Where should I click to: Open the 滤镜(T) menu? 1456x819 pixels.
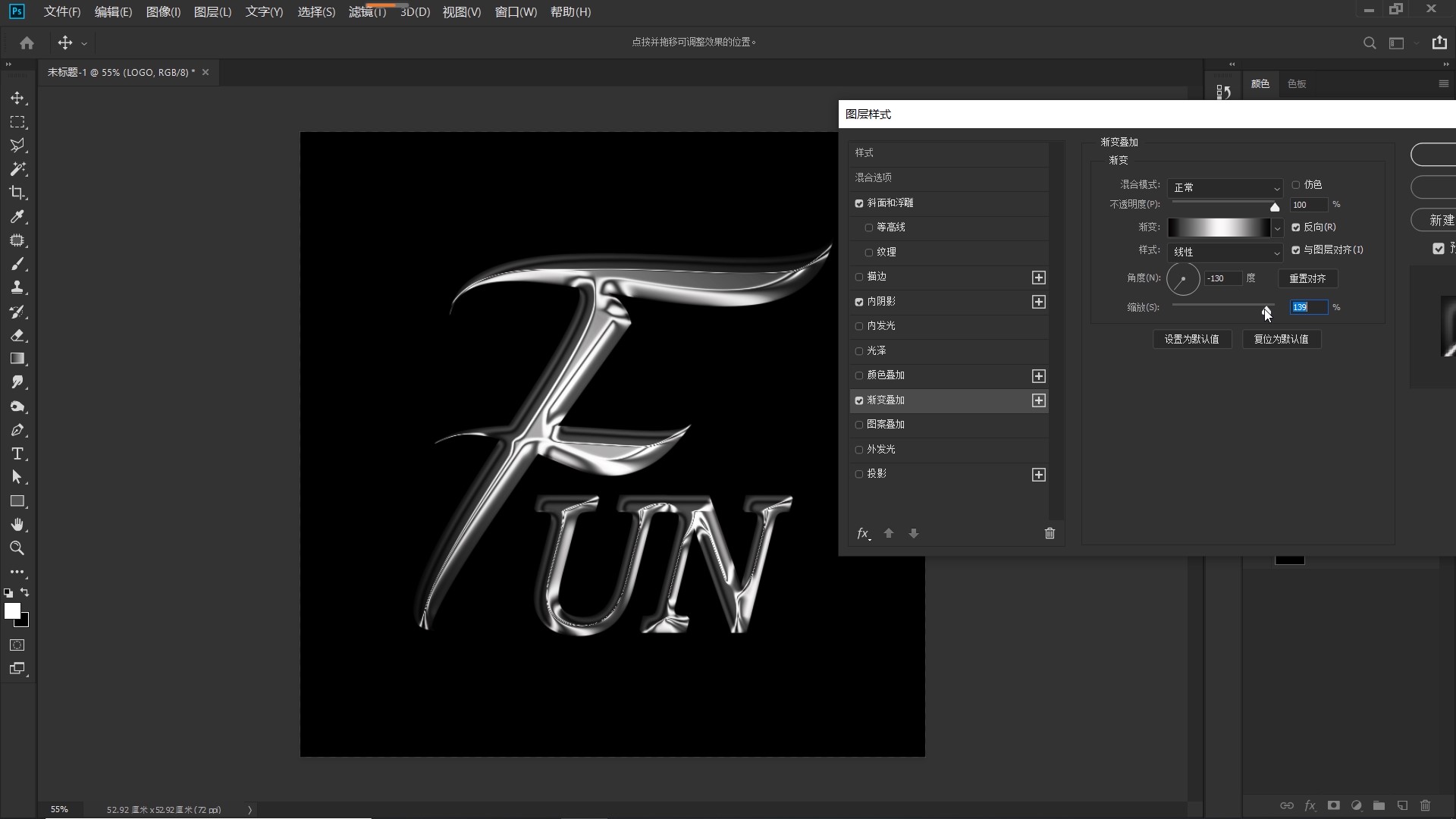point(367,12)
